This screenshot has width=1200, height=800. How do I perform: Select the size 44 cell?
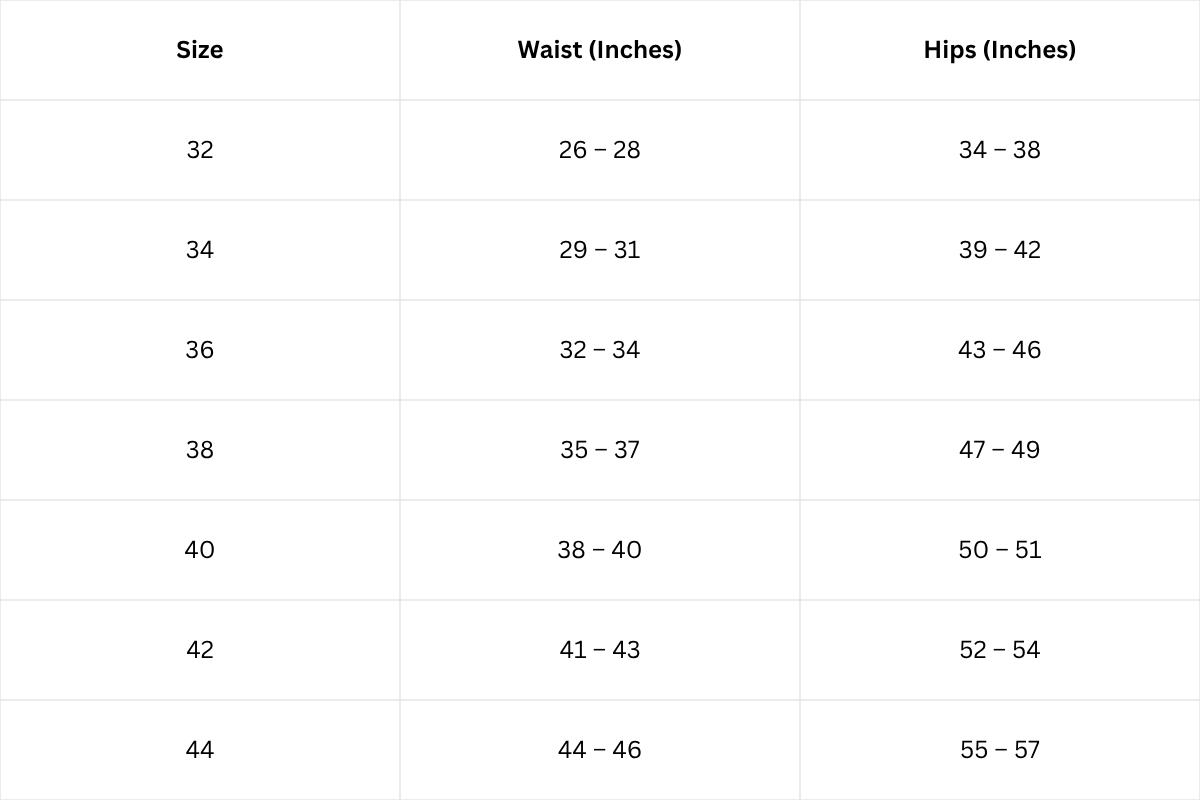pyautogui.click(x=200, y=750)
